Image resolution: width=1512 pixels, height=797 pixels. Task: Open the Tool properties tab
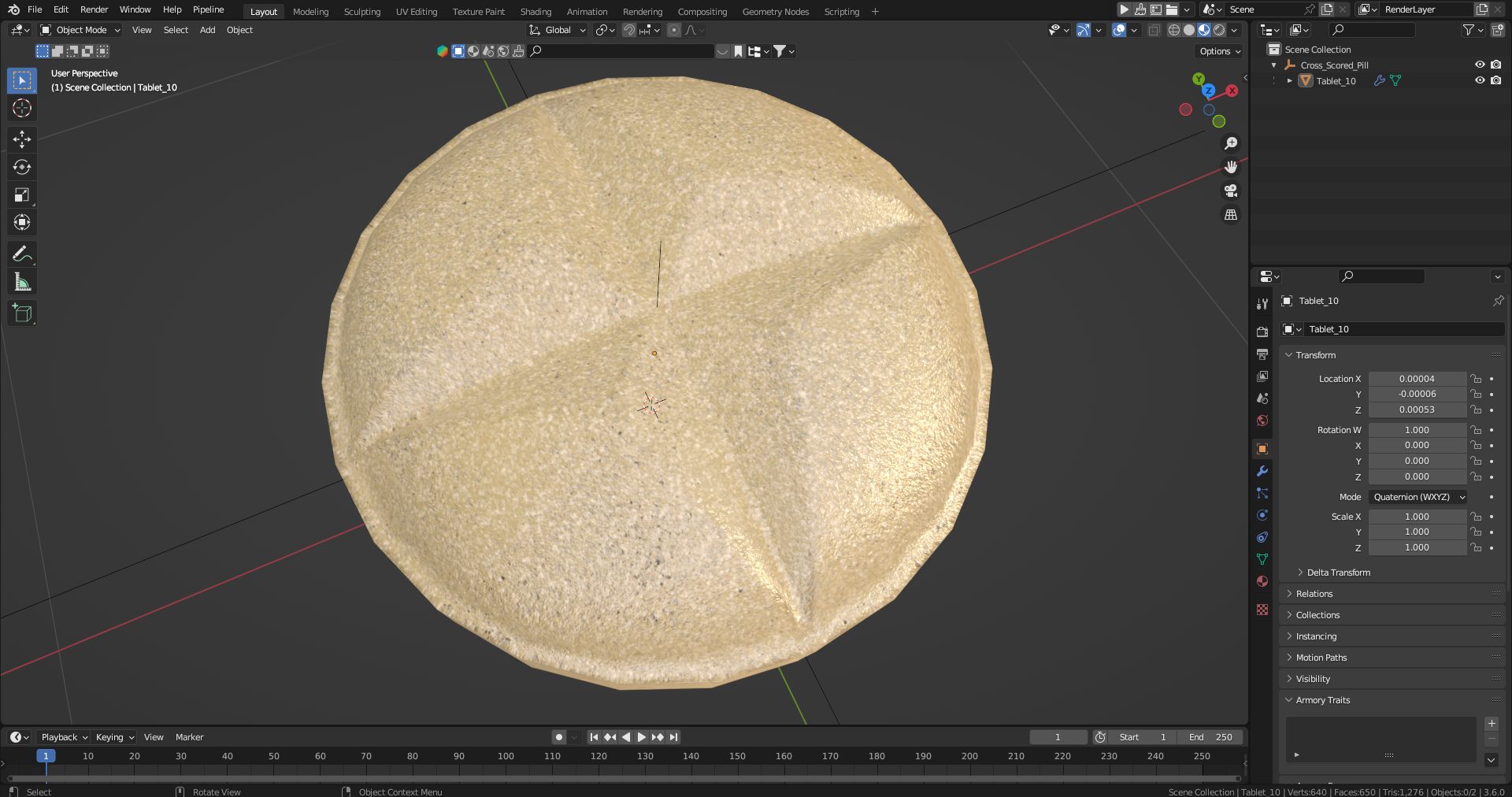[1262, 304]
